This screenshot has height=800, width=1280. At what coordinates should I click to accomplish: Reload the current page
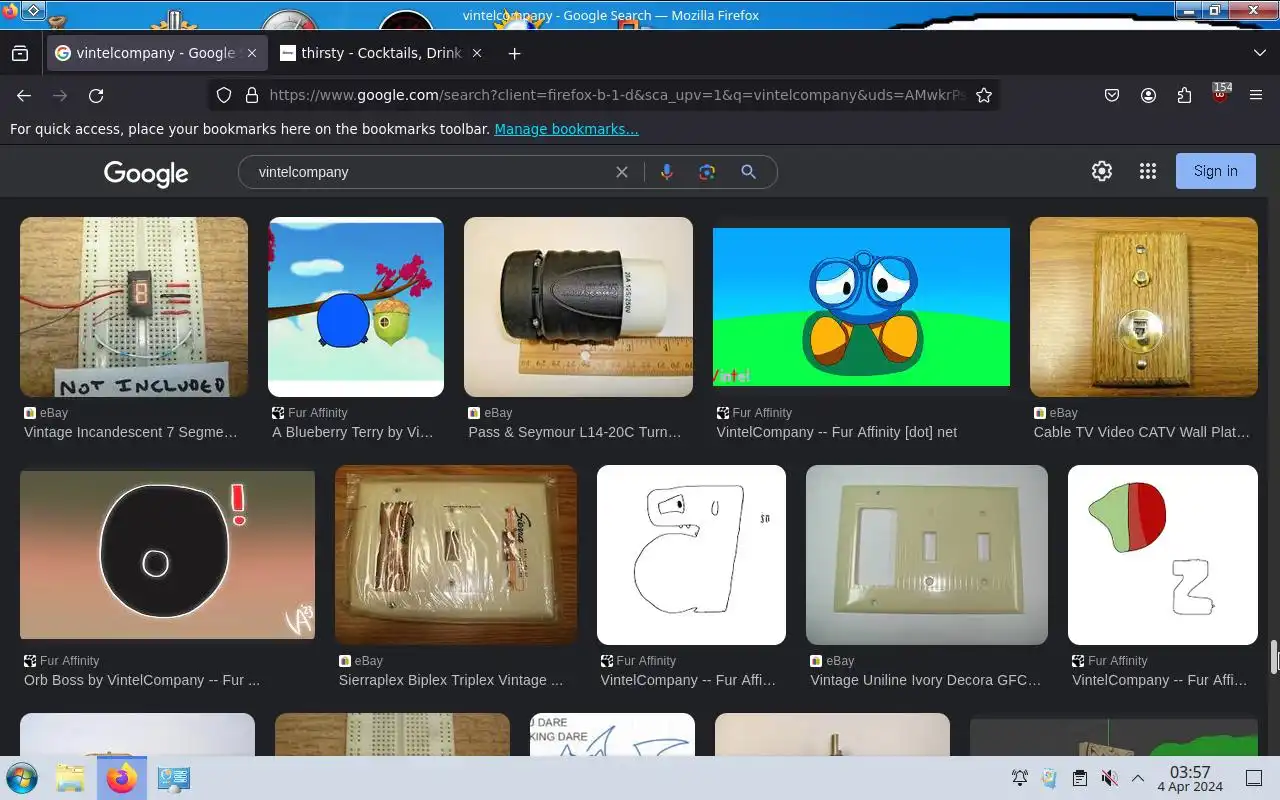point(96,95)
